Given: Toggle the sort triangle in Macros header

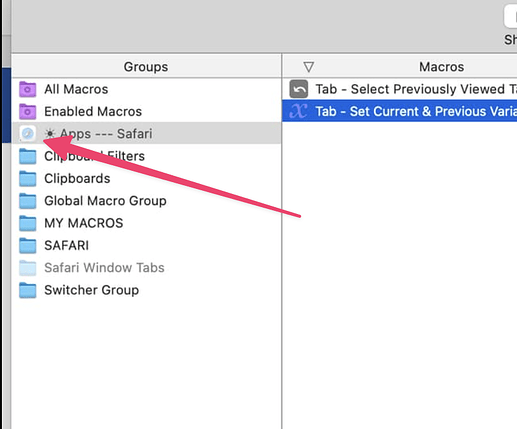Looking at the screenshot, I should (309, 67).
